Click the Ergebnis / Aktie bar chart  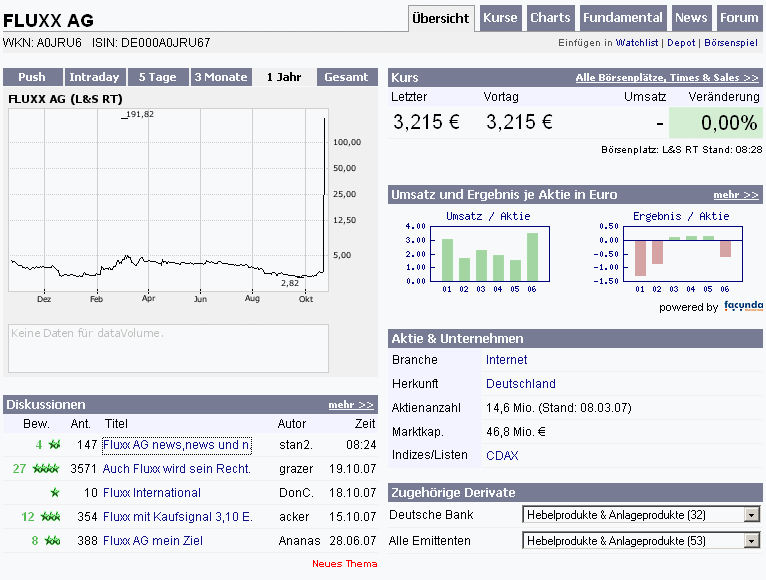point(683,254)
